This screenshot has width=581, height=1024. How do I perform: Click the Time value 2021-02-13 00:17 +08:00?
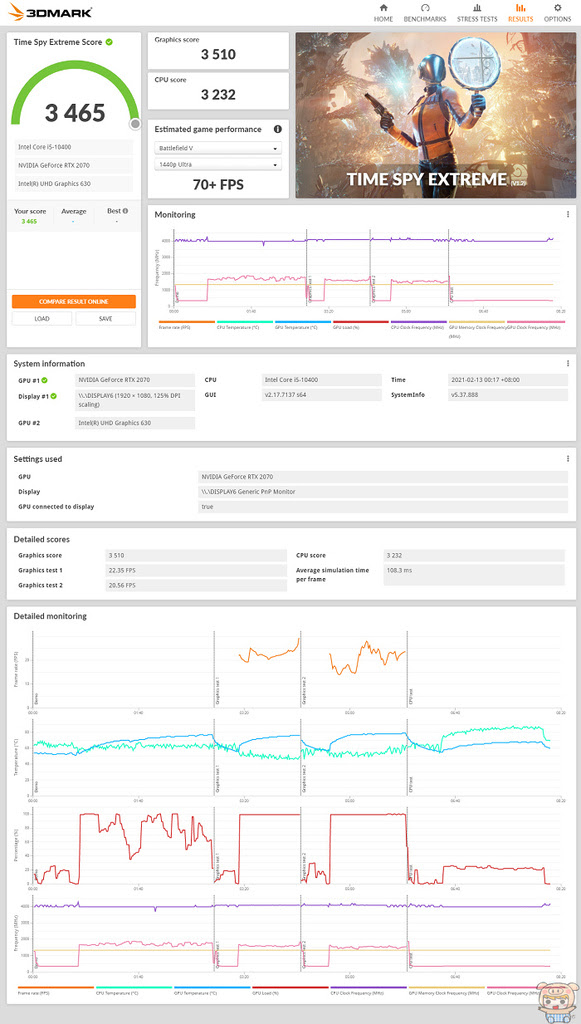(508, 379)
